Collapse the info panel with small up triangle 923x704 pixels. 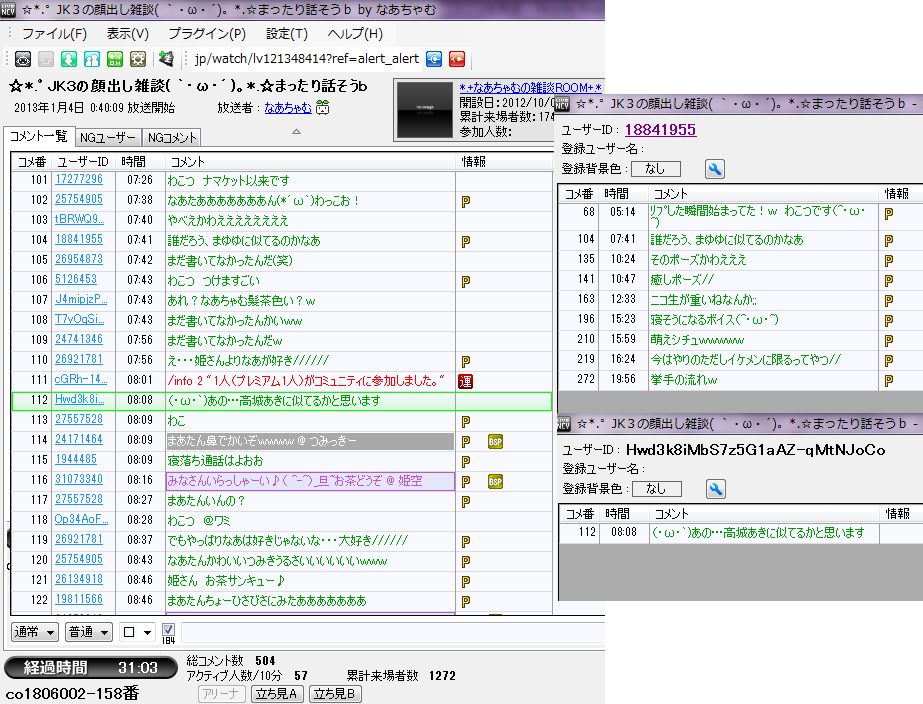click(x=297, y=131)
